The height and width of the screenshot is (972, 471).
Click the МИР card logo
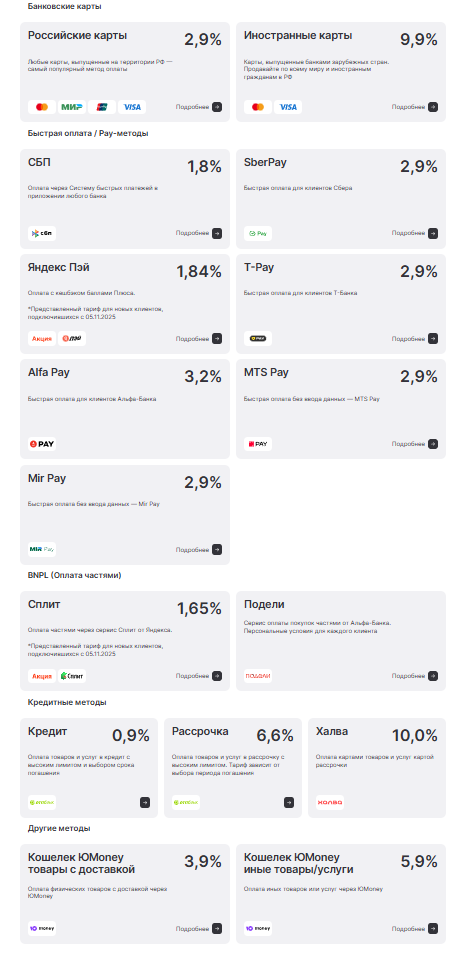pos(72,107)
